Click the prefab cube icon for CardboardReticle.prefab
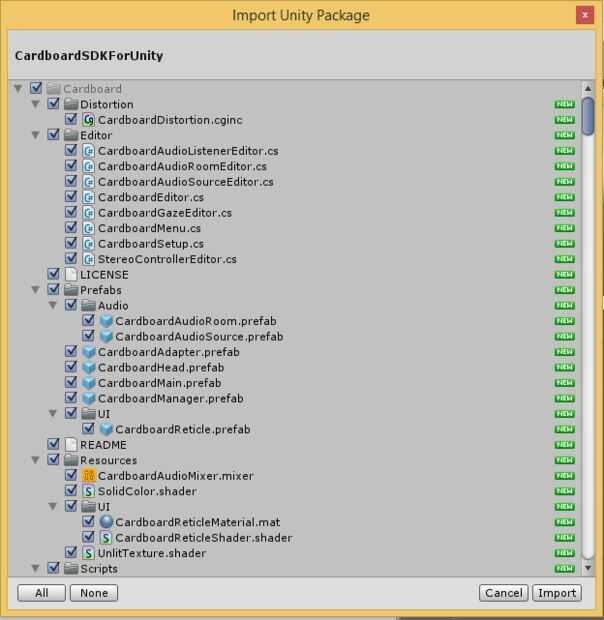 click(x=106, y=429)
